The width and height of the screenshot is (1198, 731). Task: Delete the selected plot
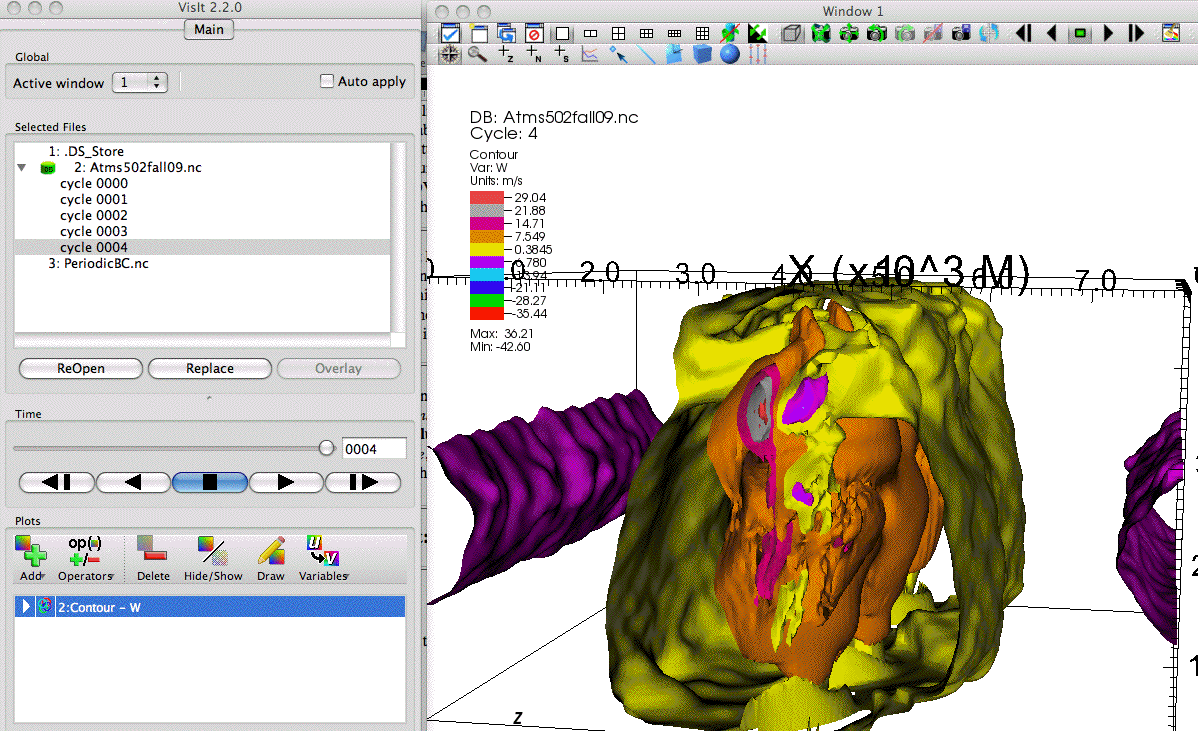[x=153, y=556]
